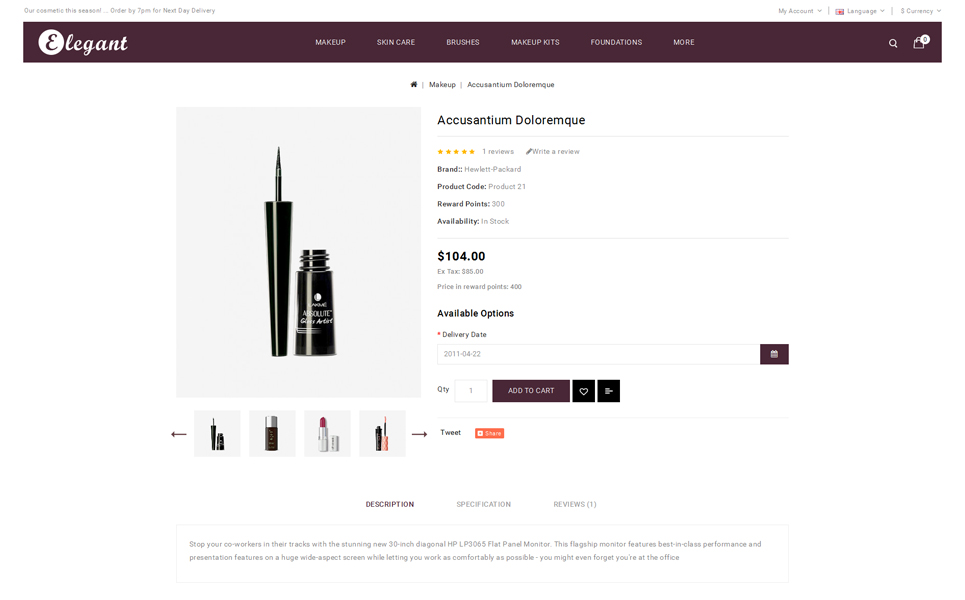The width and height of the screenshot is (965, 600).
Task: Click the home icon in breadcrumb
Action: (x=414, y=84)
